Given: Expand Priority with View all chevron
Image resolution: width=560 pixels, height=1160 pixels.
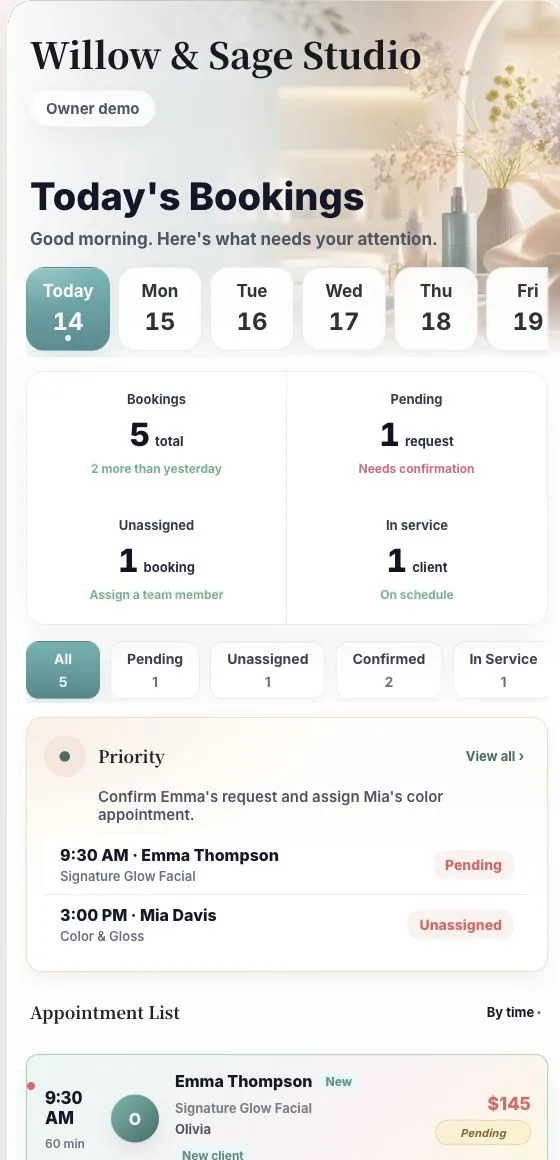Looking at the screenshot, I should pos(495,756).
